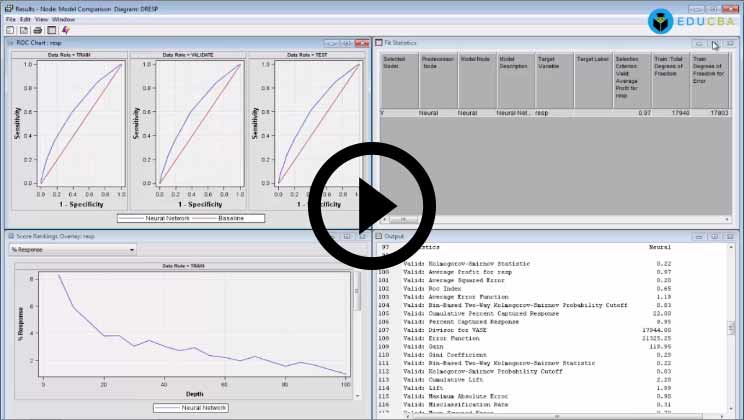Open the View menu

click(x=41, y=19)
